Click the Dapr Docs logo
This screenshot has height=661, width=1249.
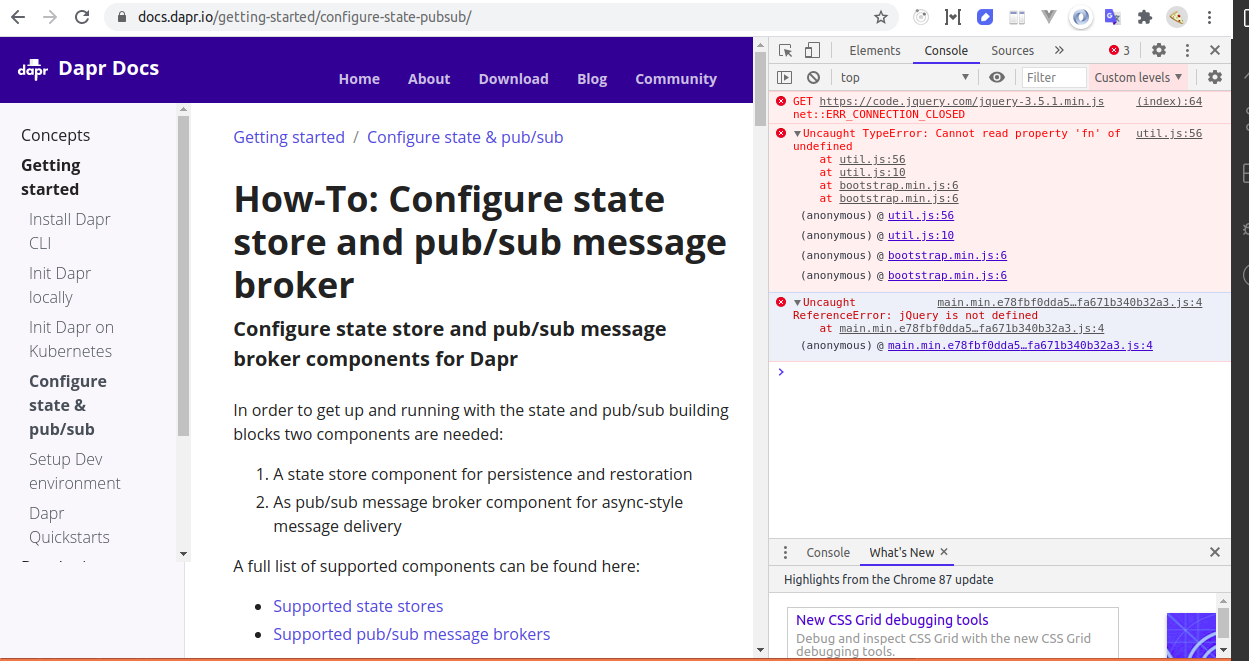pos(88,68)
